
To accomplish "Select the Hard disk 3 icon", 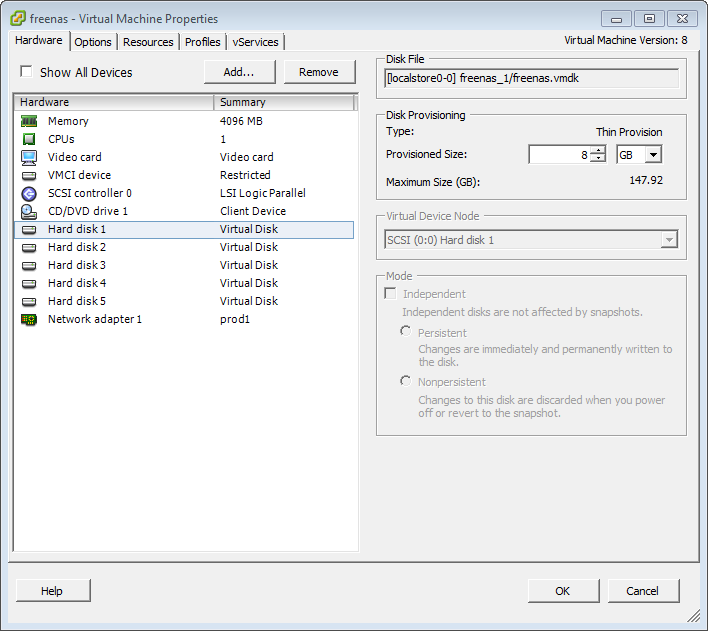I will point(29,265).
